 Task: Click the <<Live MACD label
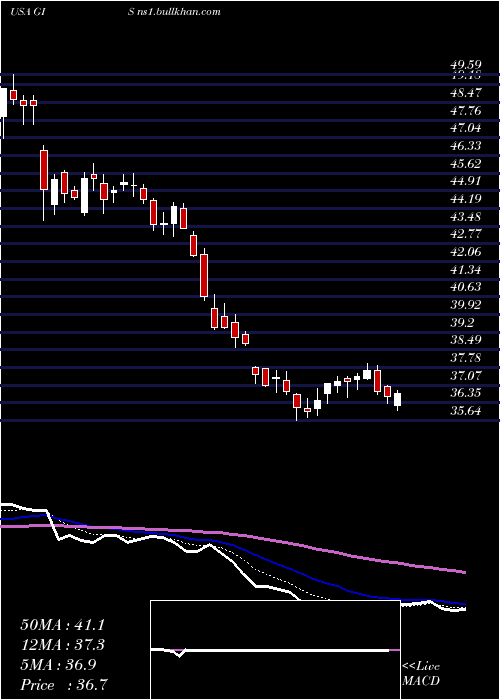[x=421, y=674]
